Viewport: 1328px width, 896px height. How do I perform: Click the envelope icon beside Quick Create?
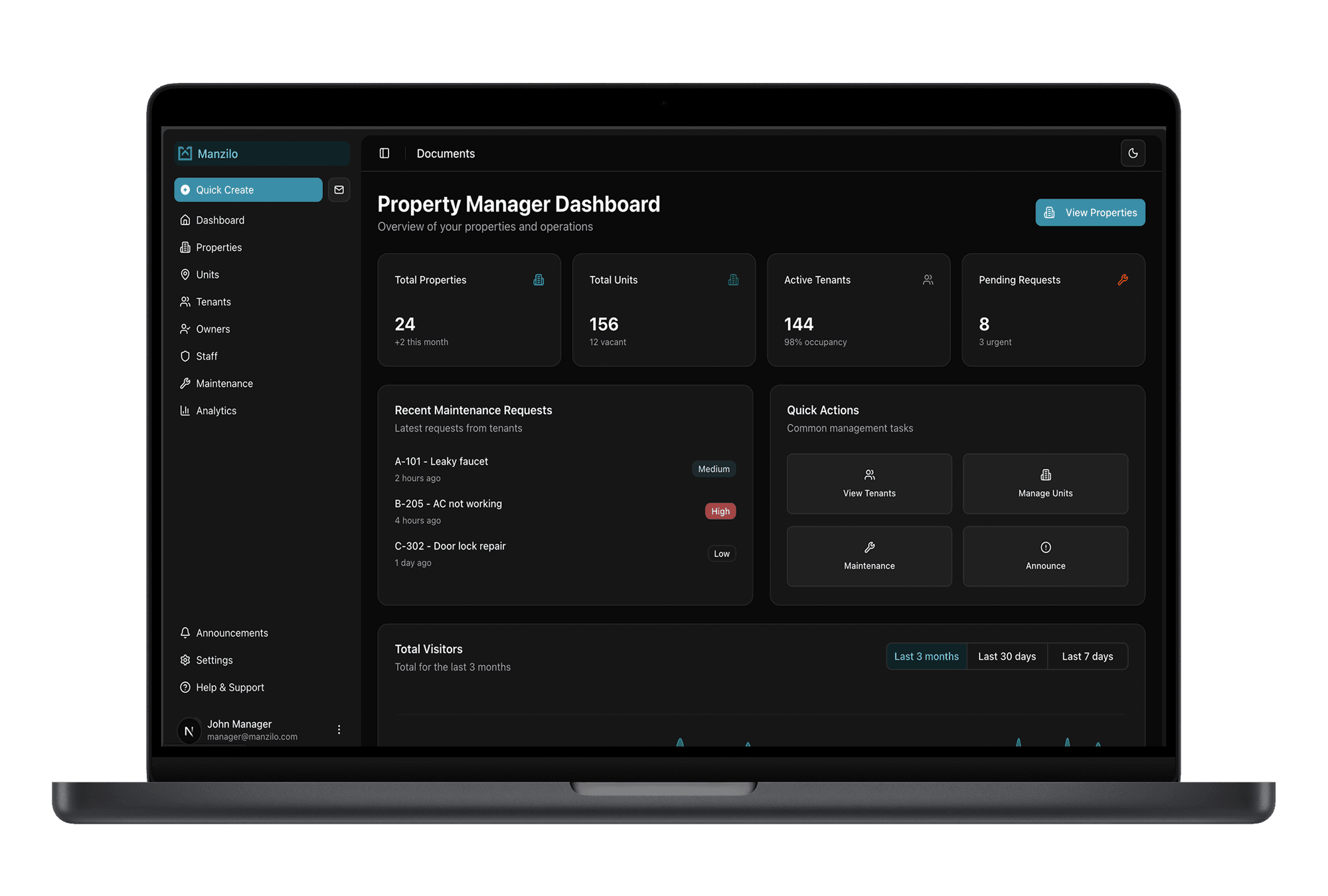click(x=339, y=190)
